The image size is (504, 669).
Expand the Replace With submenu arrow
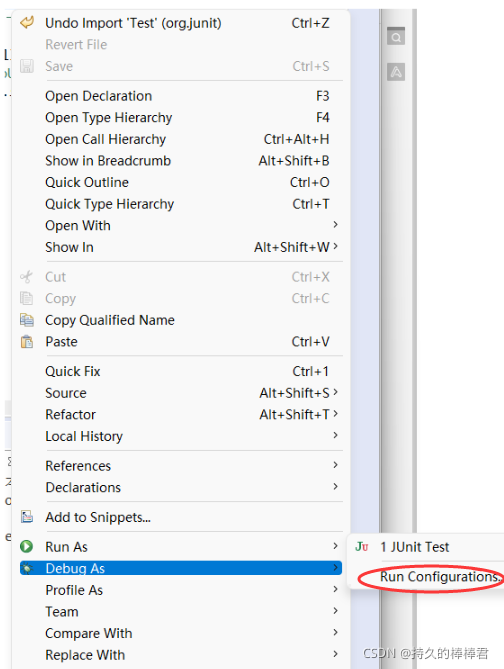point(335,654)
